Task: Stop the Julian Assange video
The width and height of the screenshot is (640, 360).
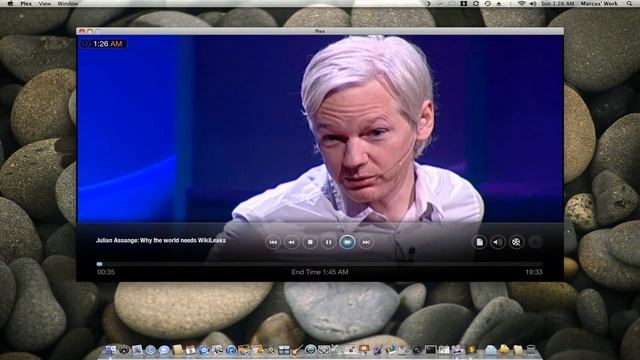Action: tap(310, 242)
